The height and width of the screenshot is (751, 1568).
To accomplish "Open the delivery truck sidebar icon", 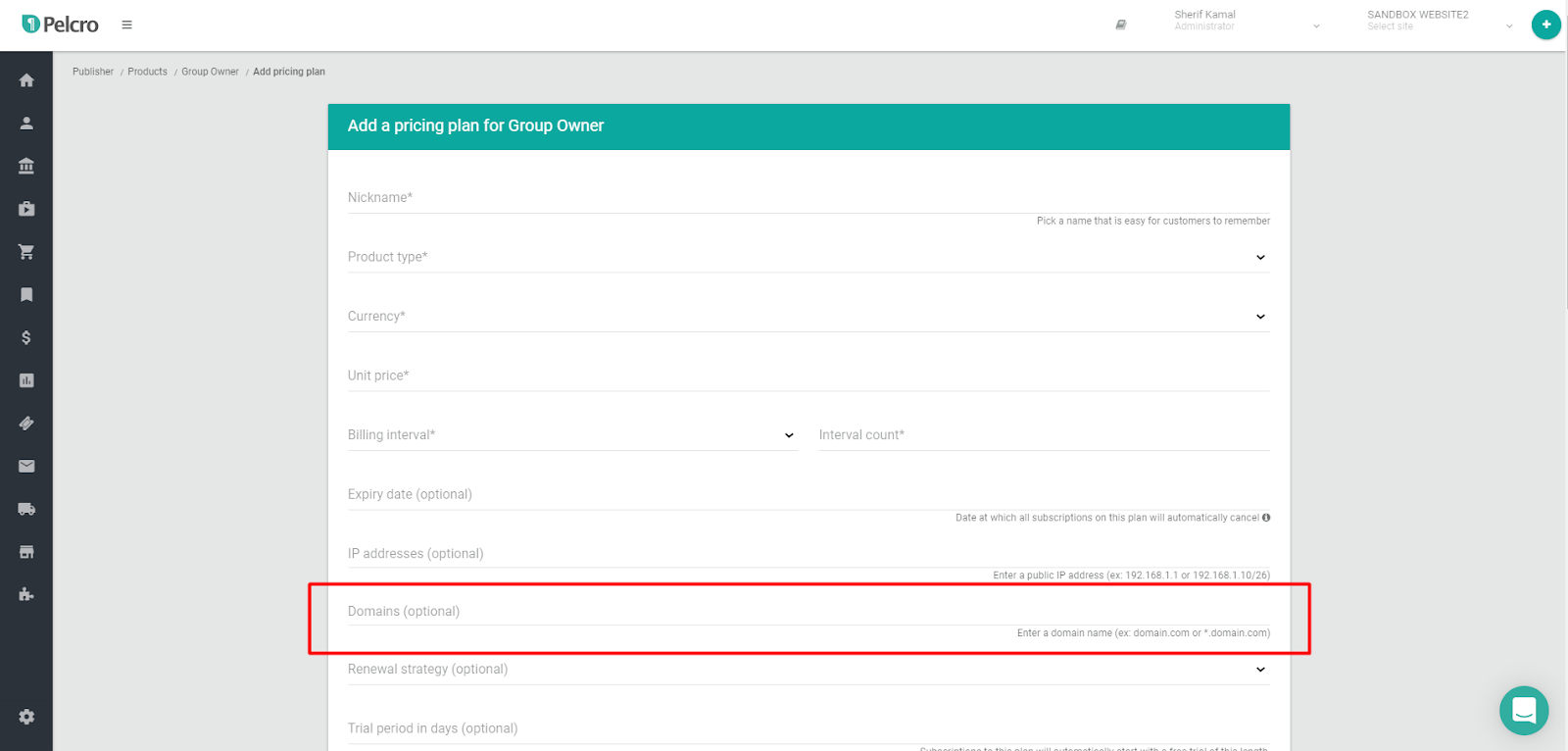I will [26, 509].
